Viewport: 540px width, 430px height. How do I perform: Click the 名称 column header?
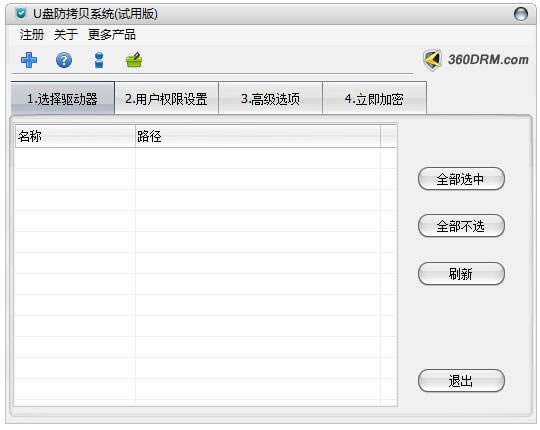[75, 136]
